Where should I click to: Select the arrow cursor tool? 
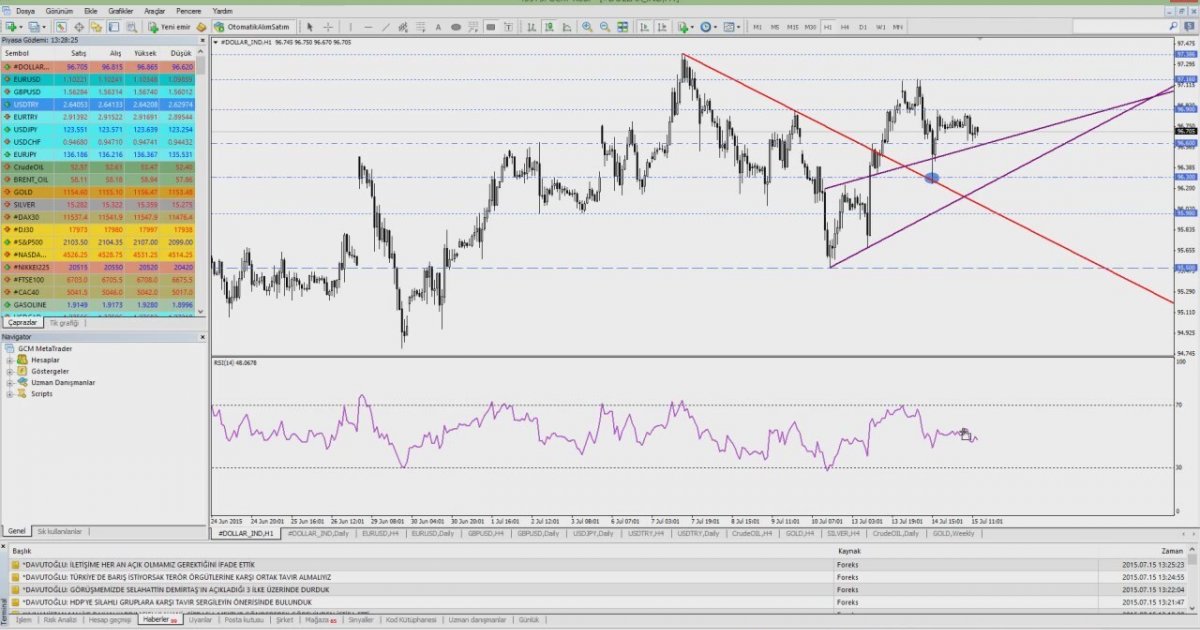coord(310,26)
